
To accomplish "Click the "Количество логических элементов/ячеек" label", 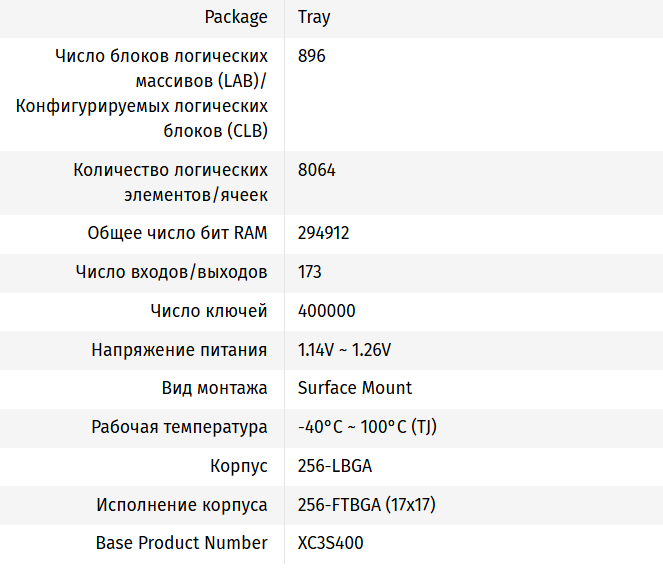I will tap(171, 182).
